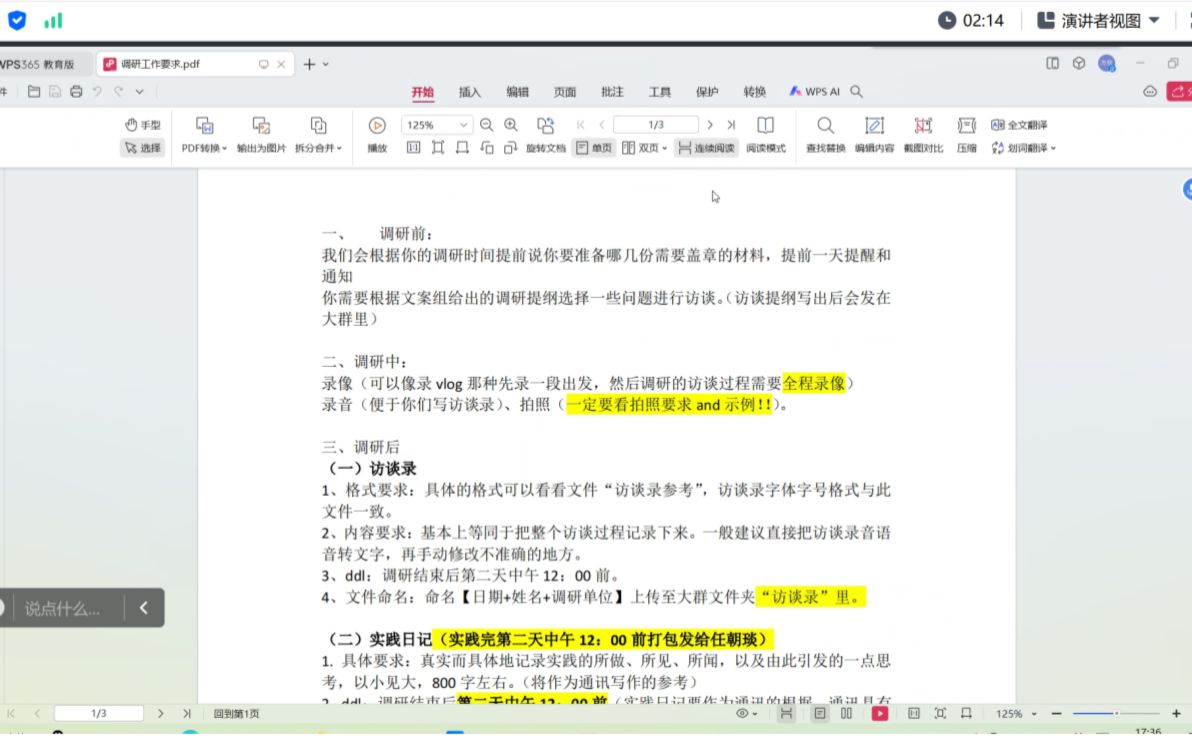1192x740 pixels.
Task: Click the 全文翻译 full translation button
Action: [x=1019, y=125]
